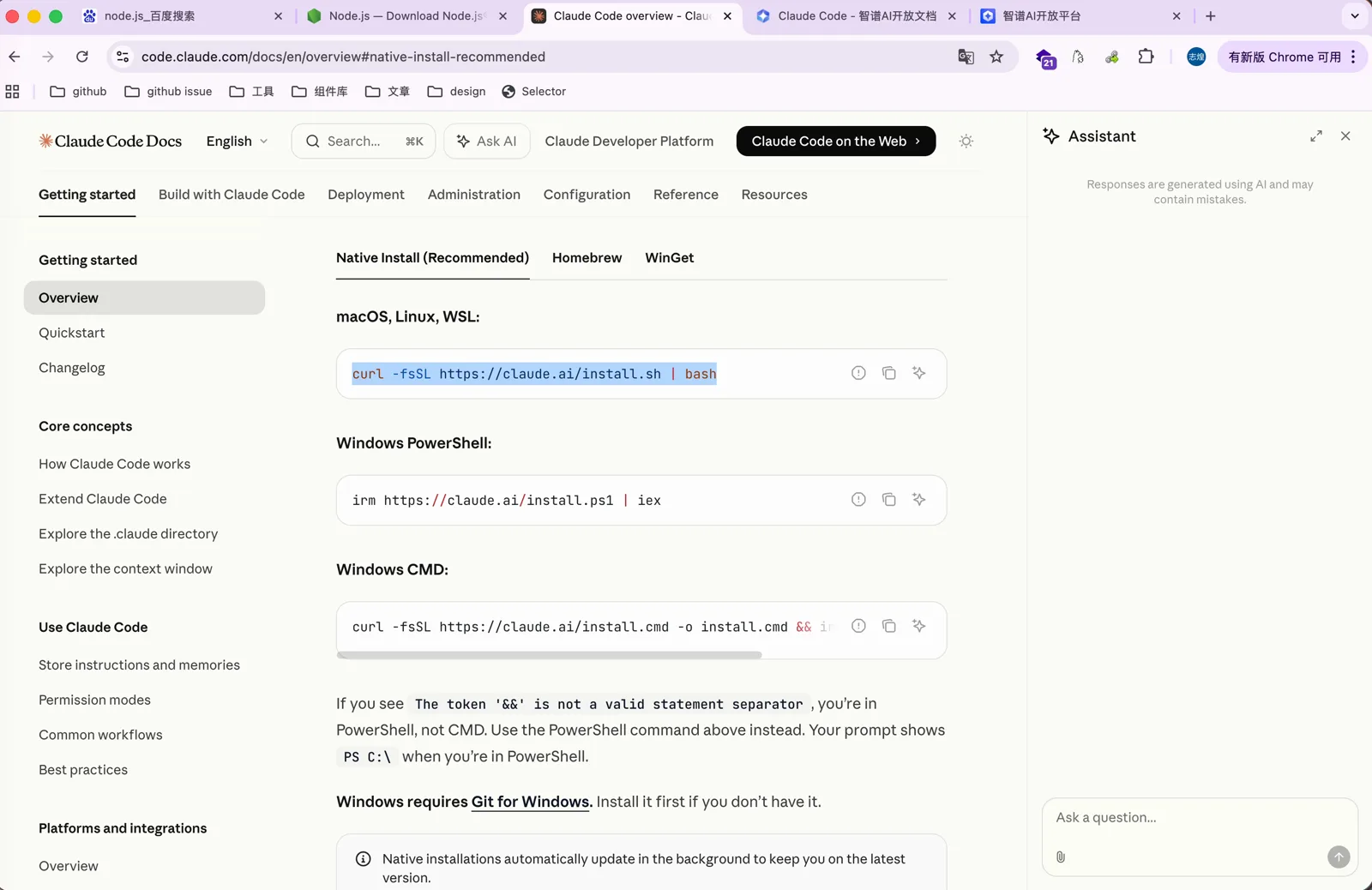The height and width of the screenshot is (890, 1372).
Task: Open the 工具 bookmarks folder
Action: click(x=251, y=92)
